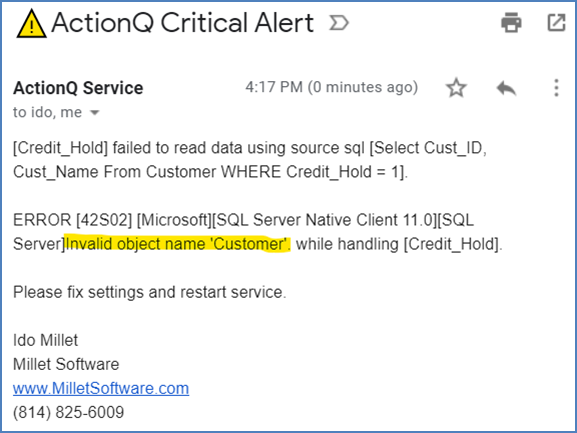
Task: Click the 'to ido, me' recipients text
Action: (47, 112)
